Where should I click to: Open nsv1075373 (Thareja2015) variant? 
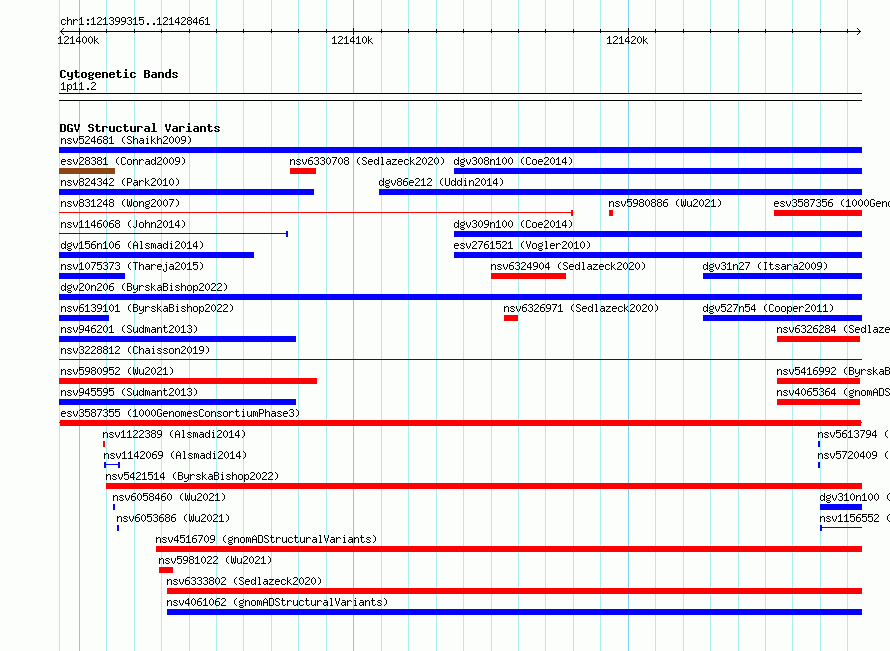click(x=132, y=266)
